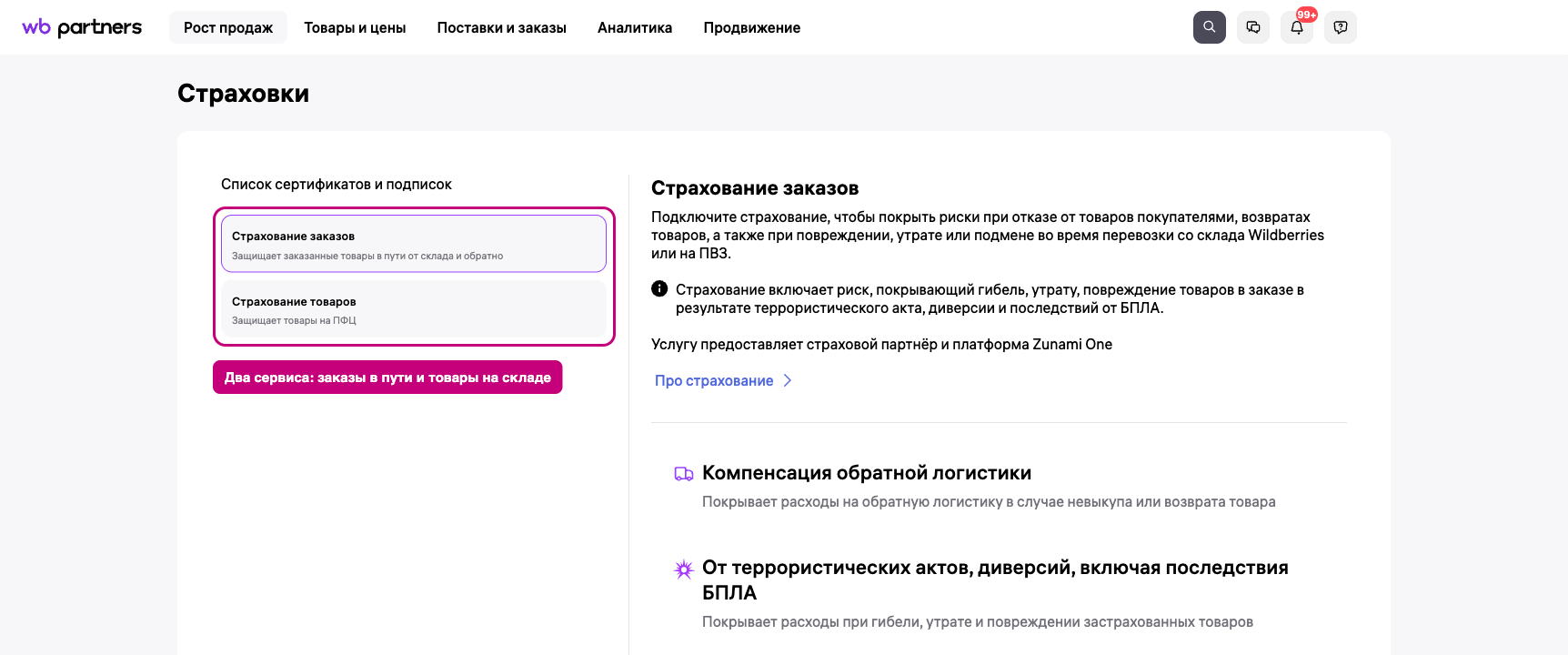Click the black info circle icon
This screenshot has height=655, width=1568.
(x=659, y=289)
